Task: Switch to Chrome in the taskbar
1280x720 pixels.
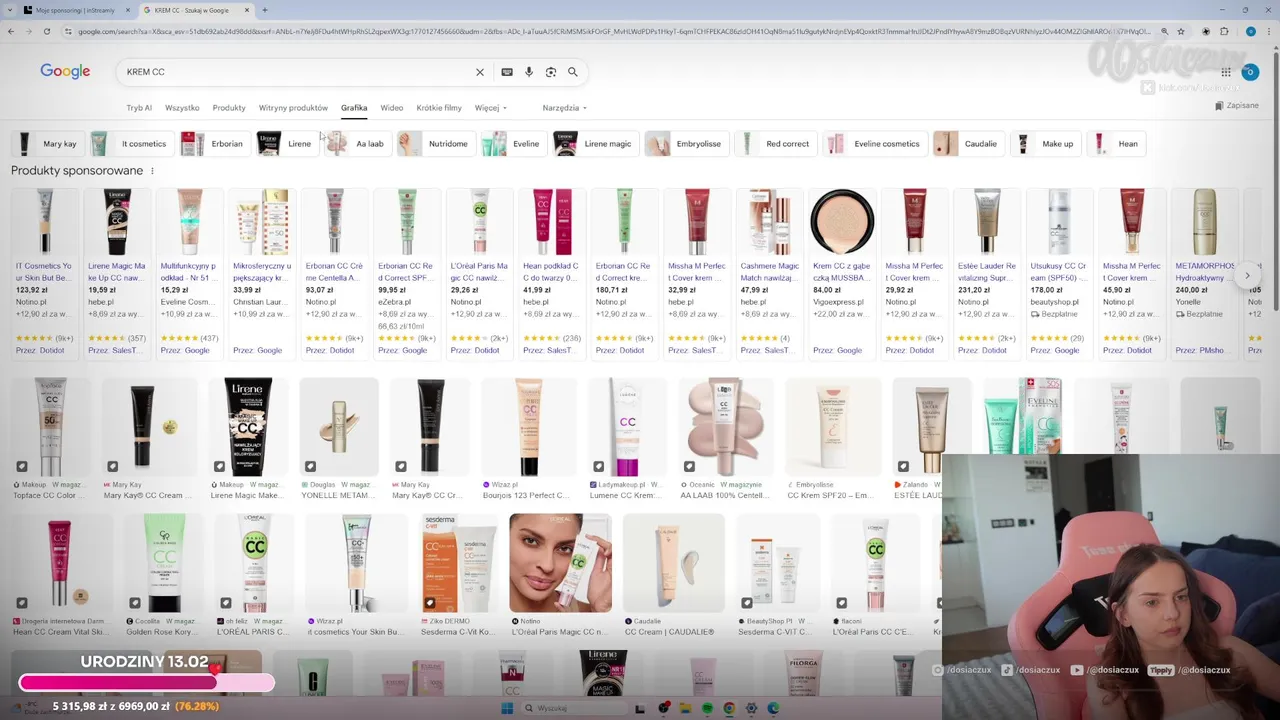Action: (x=729, y=708)
